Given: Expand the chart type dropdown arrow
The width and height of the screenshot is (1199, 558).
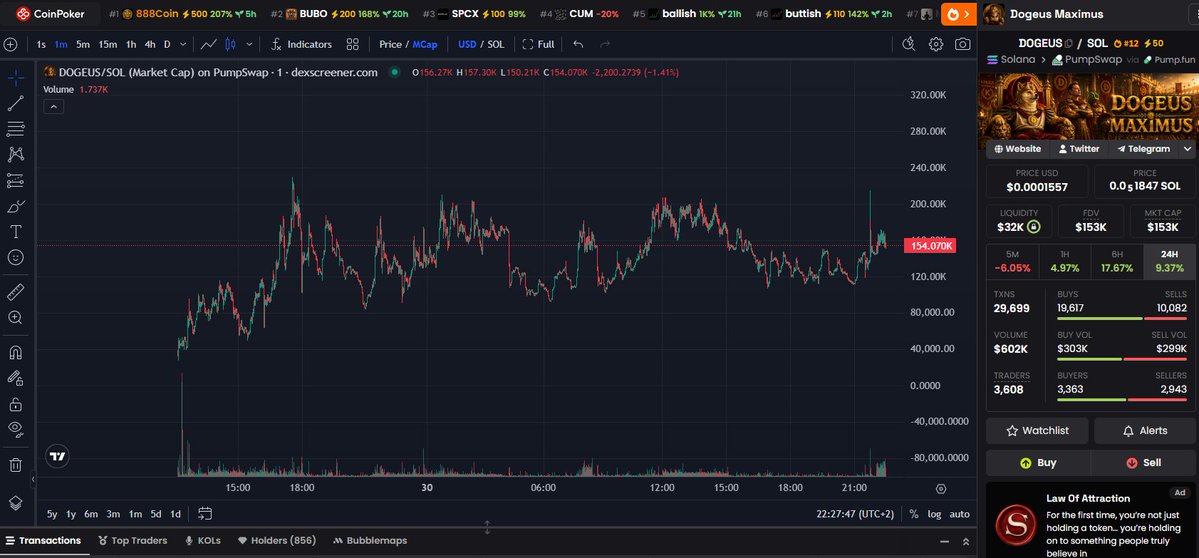Looking at the screenshot, I should click(x=249, y=44).
